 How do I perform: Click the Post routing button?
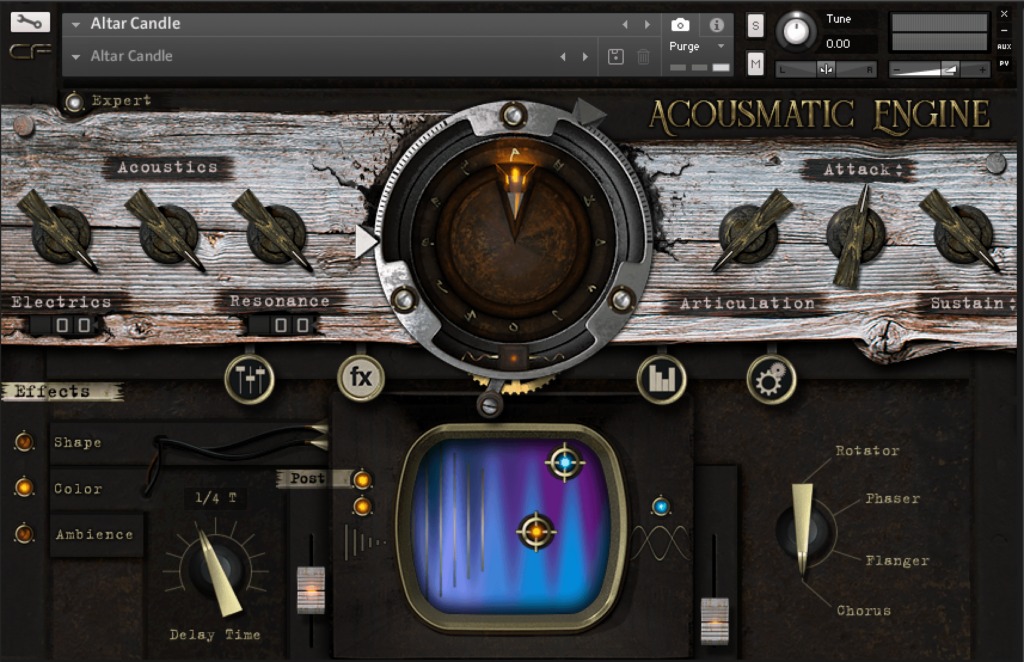click(x=307, y=479)
